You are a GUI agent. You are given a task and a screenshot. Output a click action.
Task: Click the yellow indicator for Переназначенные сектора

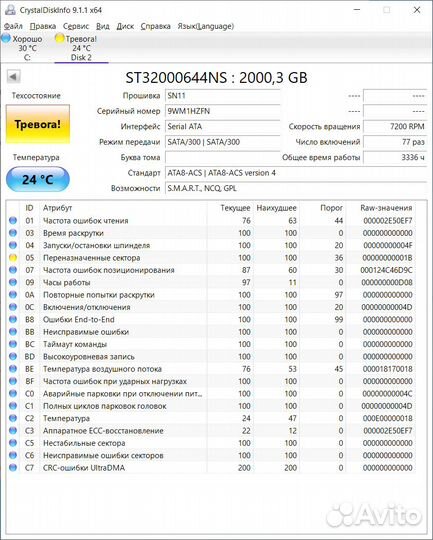(x=13, y=258)
